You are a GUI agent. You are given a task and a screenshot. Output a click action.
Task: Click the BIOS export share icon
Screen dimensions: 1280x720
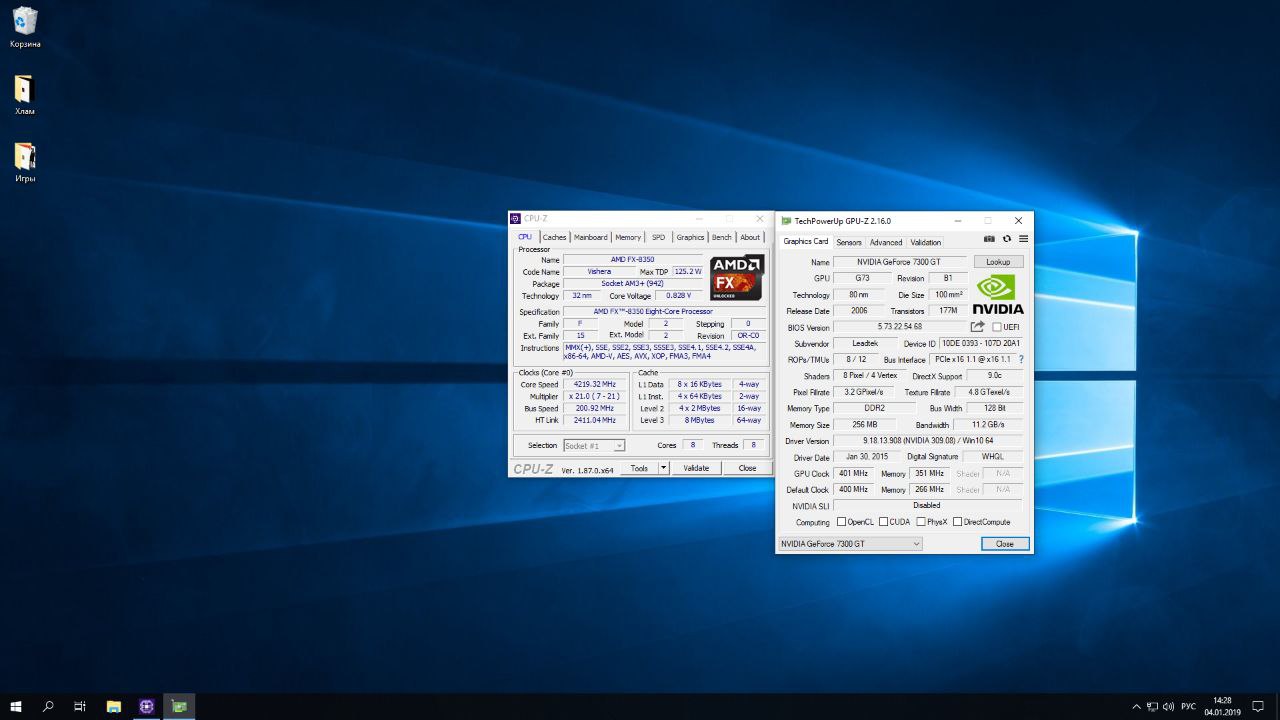977,327
